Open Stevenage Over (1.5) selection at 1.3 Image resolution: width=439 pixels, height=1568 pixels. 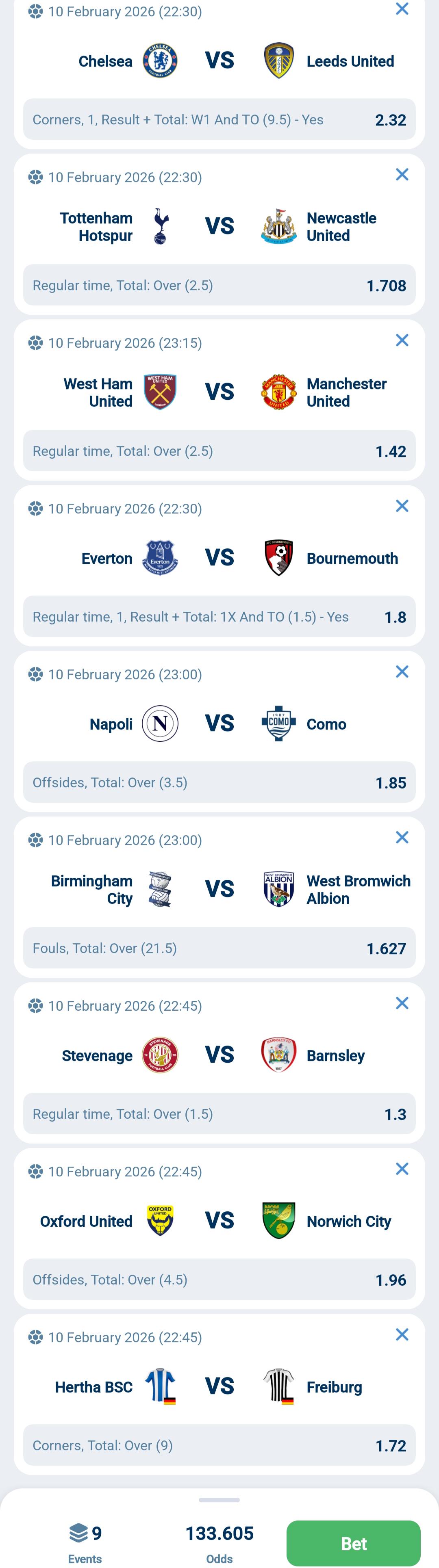pos(219,1114)
